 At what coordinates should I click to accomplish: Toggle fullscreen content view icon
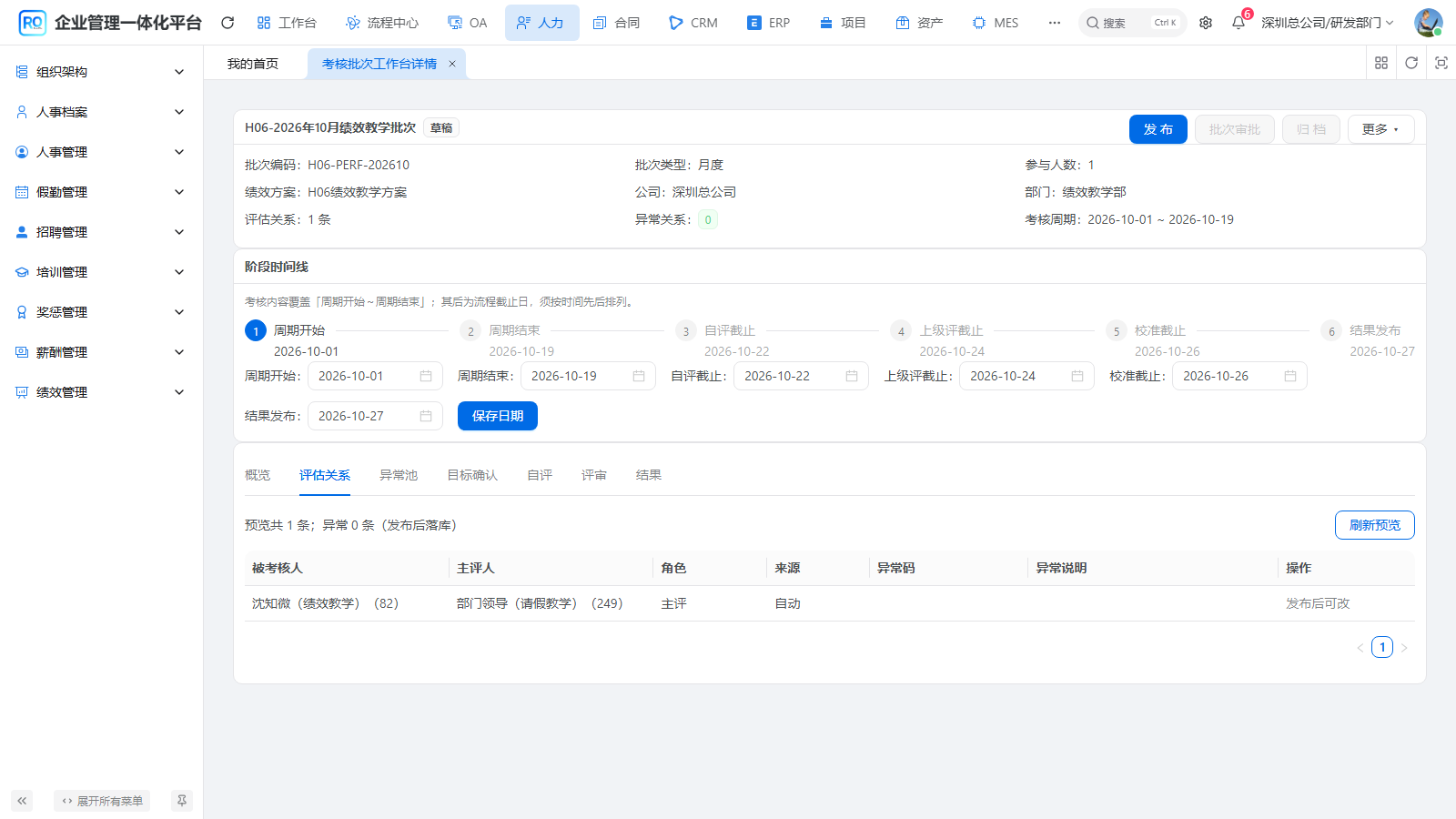tap(1441, 63)
